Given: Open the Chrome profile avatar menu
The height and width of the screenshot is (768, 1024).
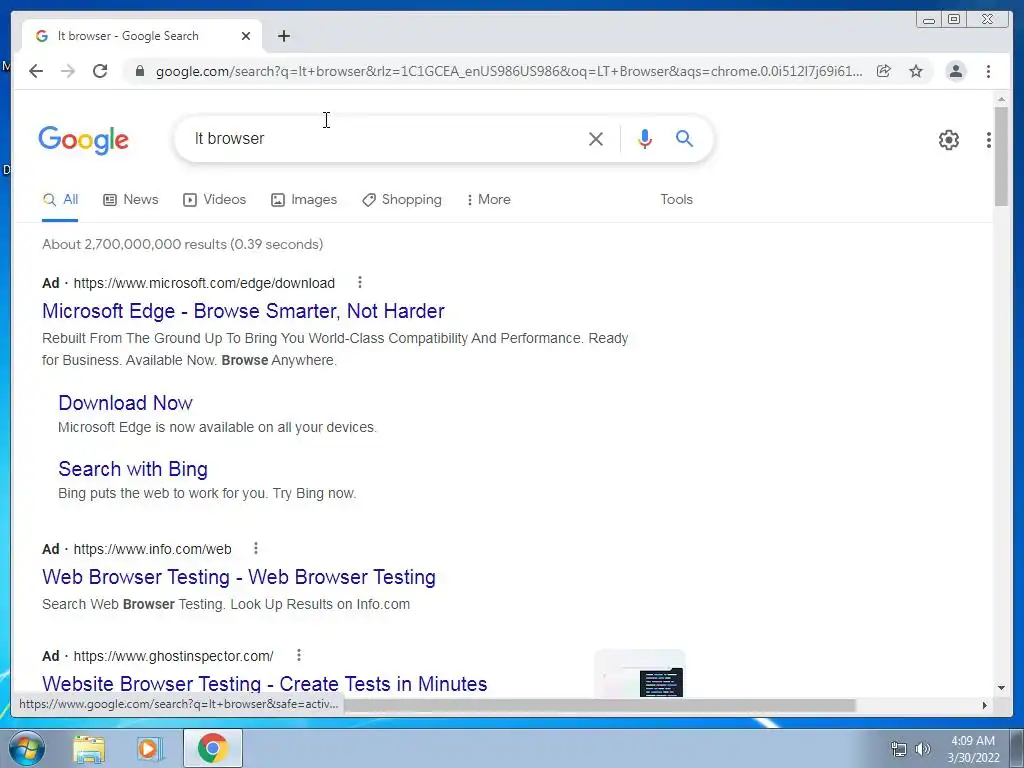Looking at the screenshot, I should tap(955, 71).
